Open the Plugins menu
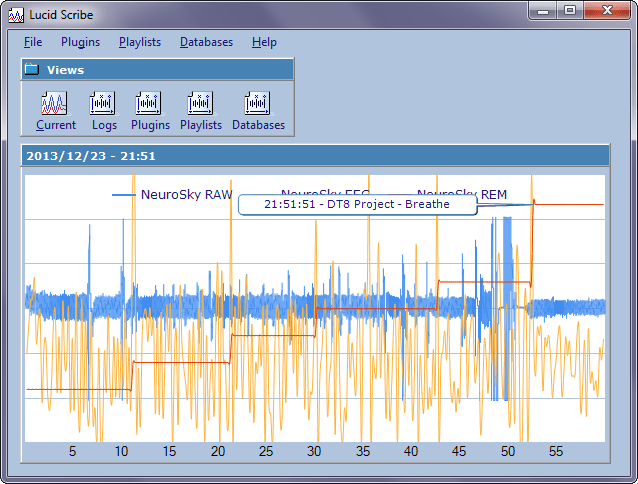The height and width of the screenshot is (484, 638). click(80, 42)
